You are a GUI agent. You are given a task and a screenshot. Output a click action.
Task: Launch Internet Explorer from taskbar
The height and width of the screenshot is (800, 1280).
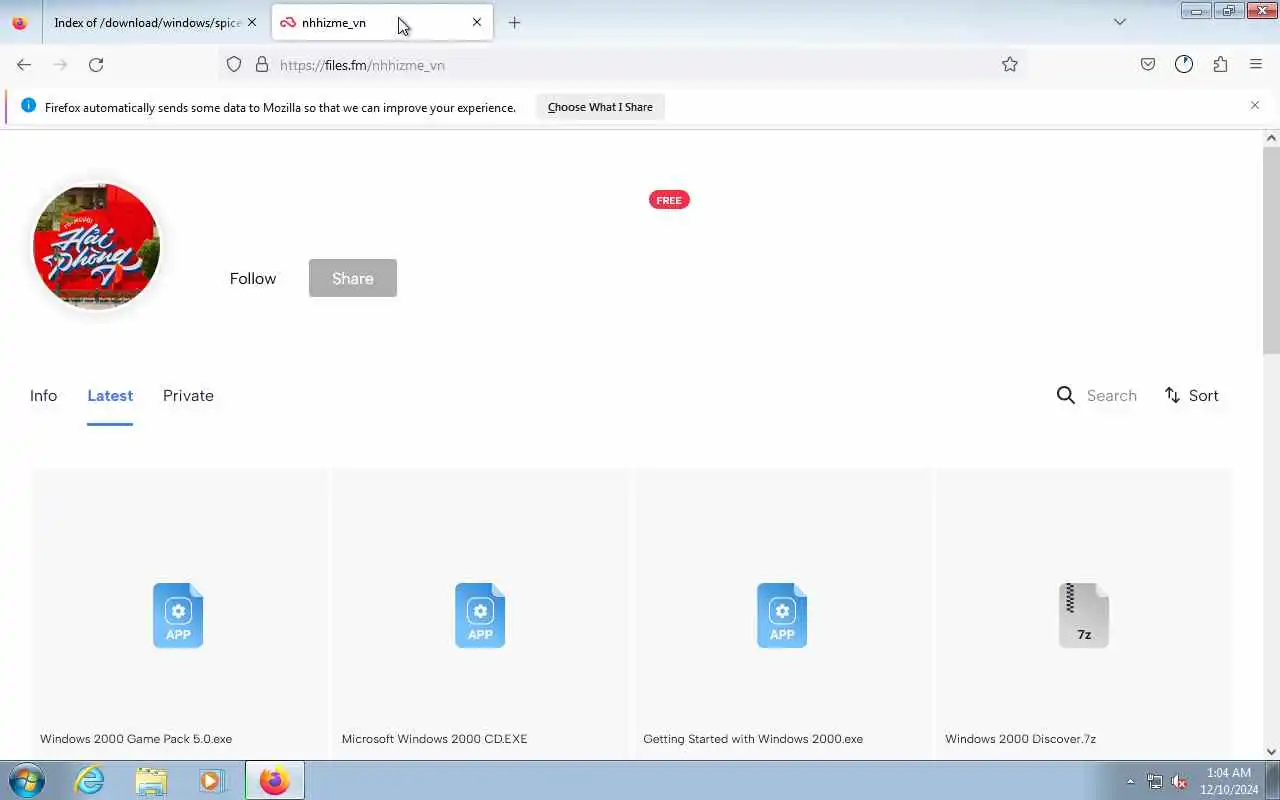coord(90,780)
